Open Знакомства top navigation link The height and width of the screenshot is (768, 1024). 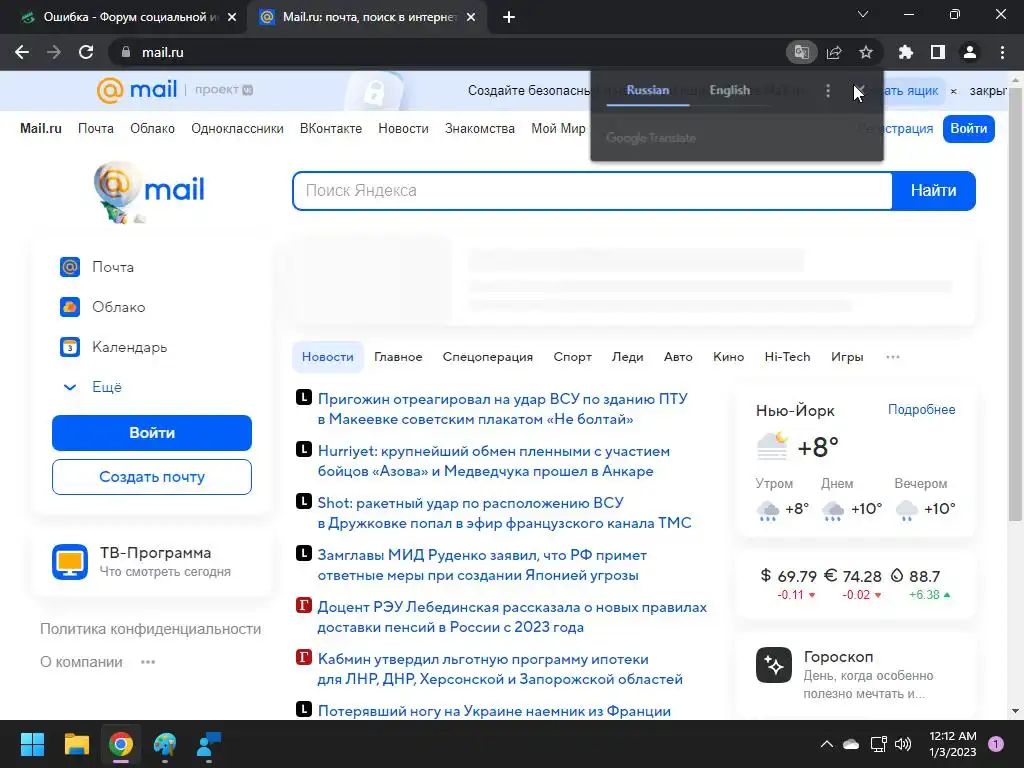pyautogui.click(x=479, y=129)
